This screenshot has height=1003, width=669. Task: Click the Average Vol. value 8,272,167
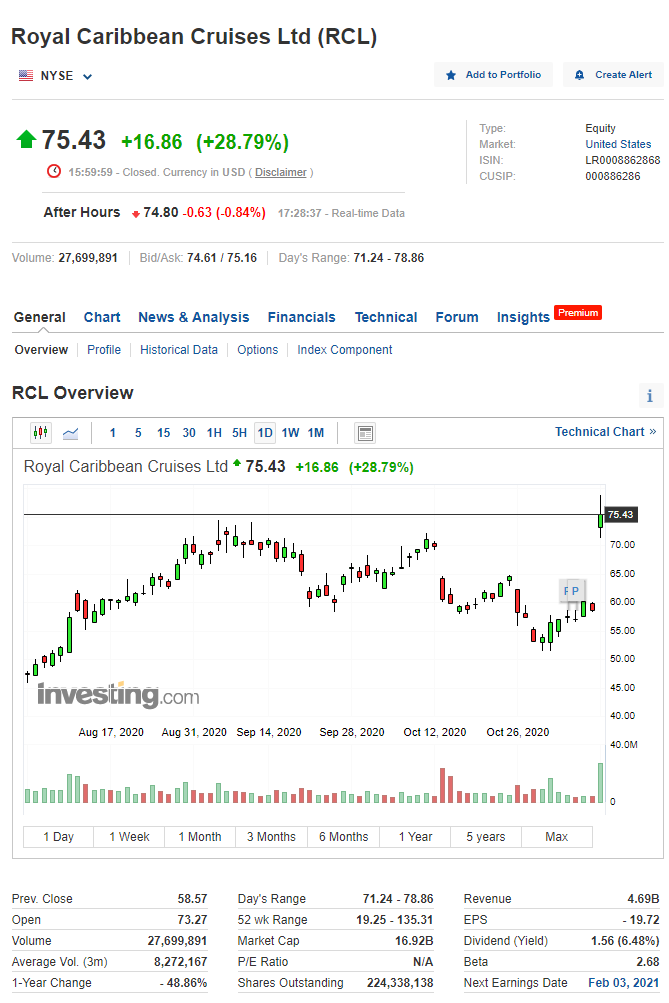[x=180, y=962]
